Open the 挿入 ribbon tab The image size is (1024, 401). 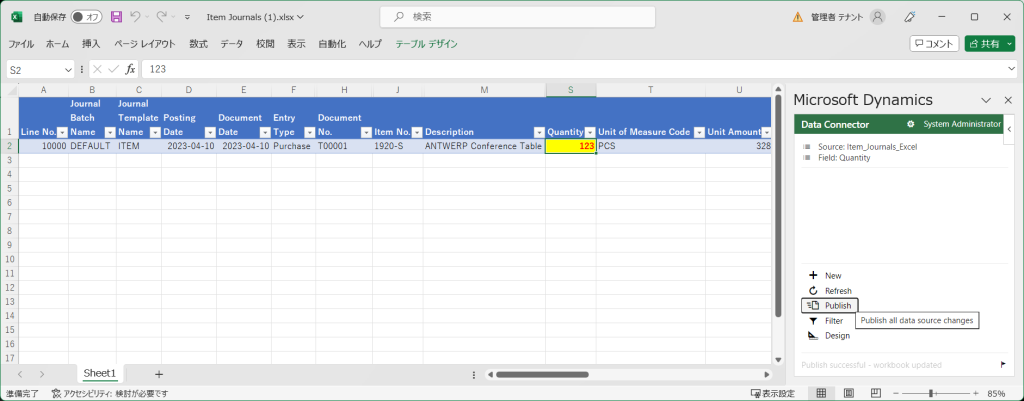91,44
